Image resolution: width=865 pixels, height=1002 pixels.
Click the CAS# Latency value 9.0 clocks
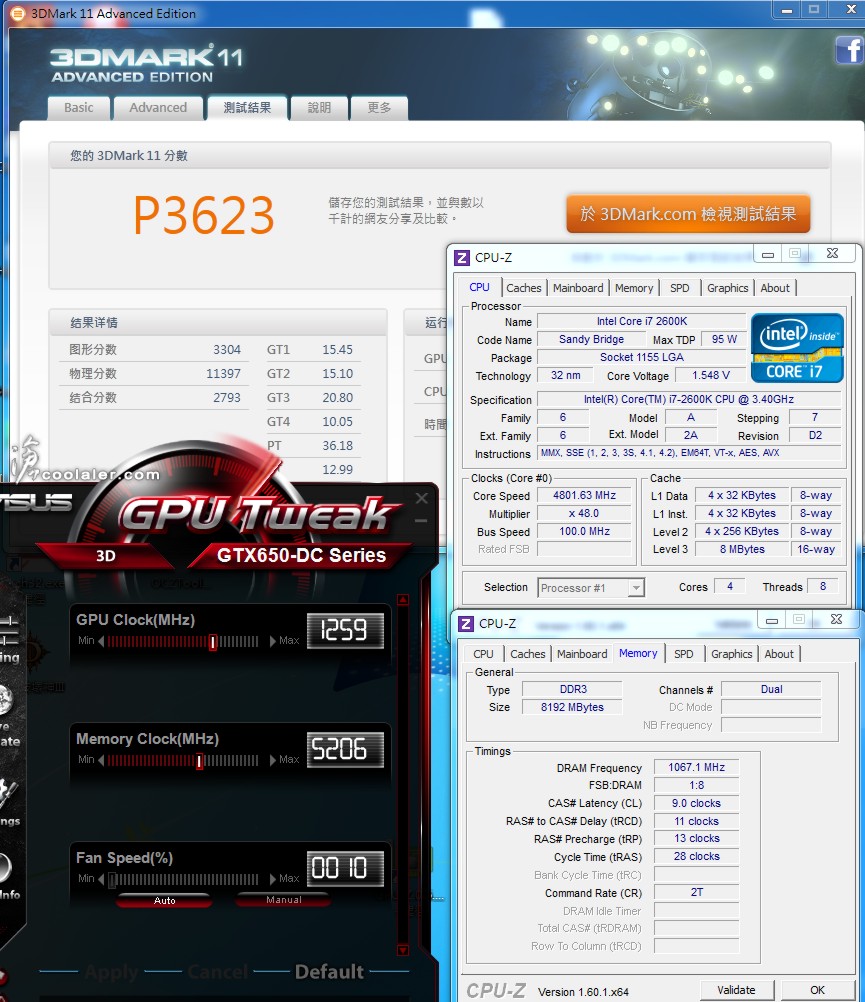[696, 803]
